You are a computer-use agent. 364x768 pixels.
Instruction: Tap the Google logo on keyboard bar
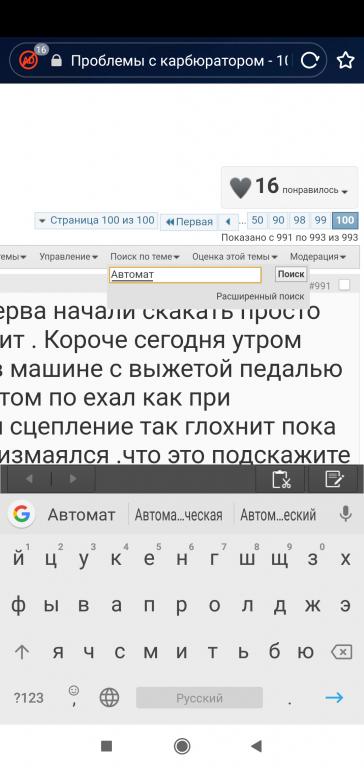click(x=21, y=514)
